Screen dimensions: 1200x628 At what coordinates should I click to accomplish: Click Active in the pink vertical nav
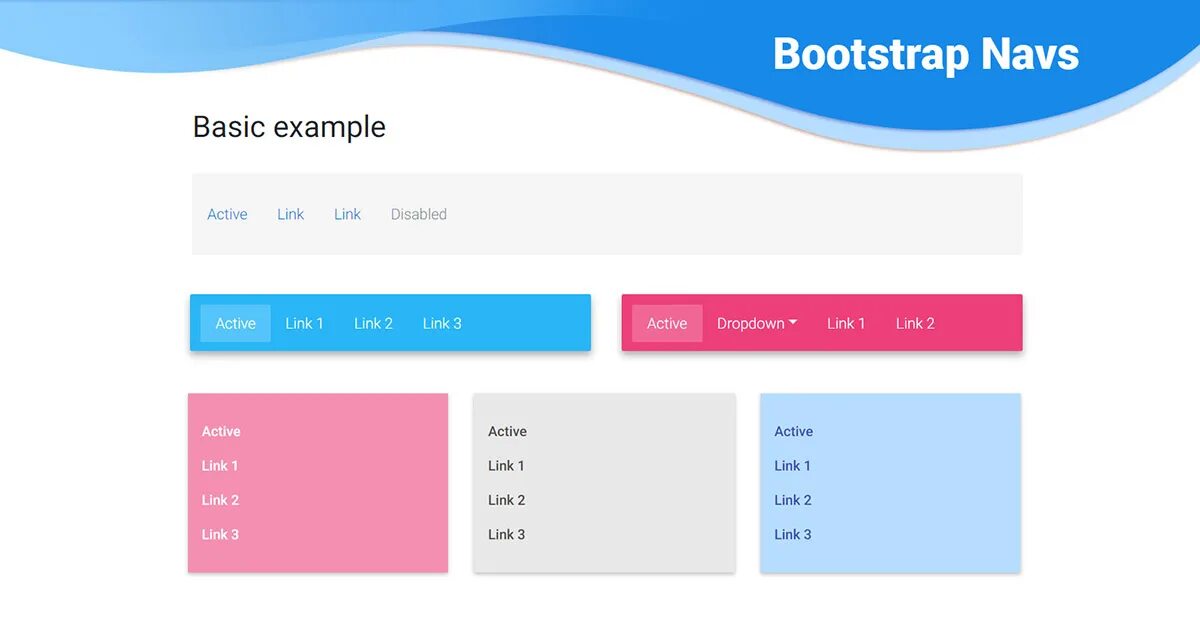pyautogui.click(x=221, y=431)
